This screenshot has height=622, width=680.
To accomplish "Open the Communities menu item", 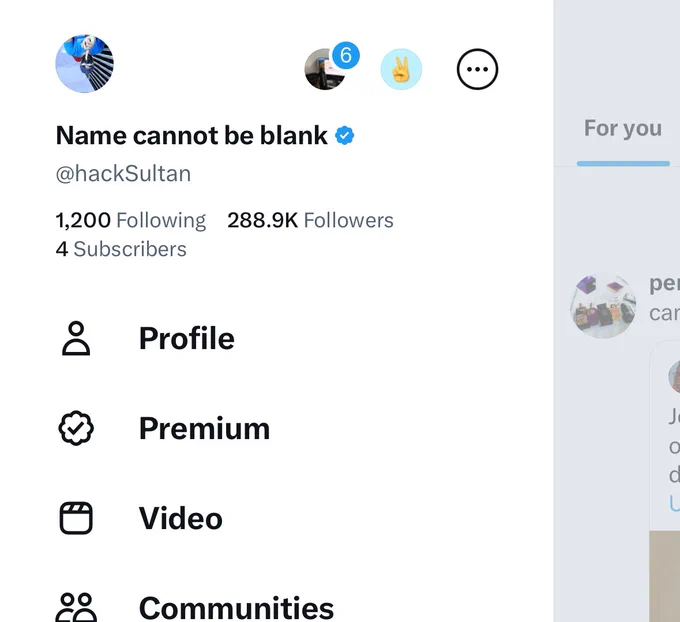I will 236,607.
